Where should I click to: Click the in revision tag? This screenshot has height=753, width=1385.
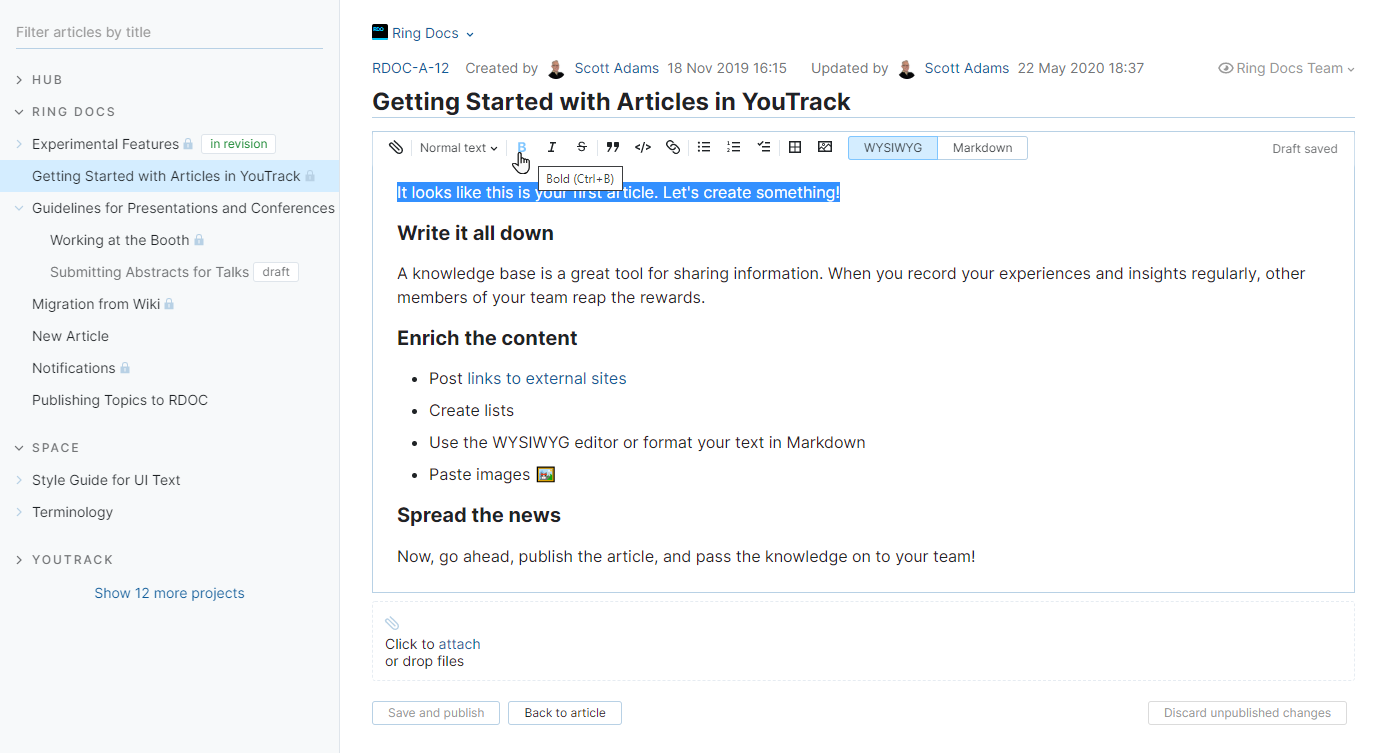pos(239,144)
